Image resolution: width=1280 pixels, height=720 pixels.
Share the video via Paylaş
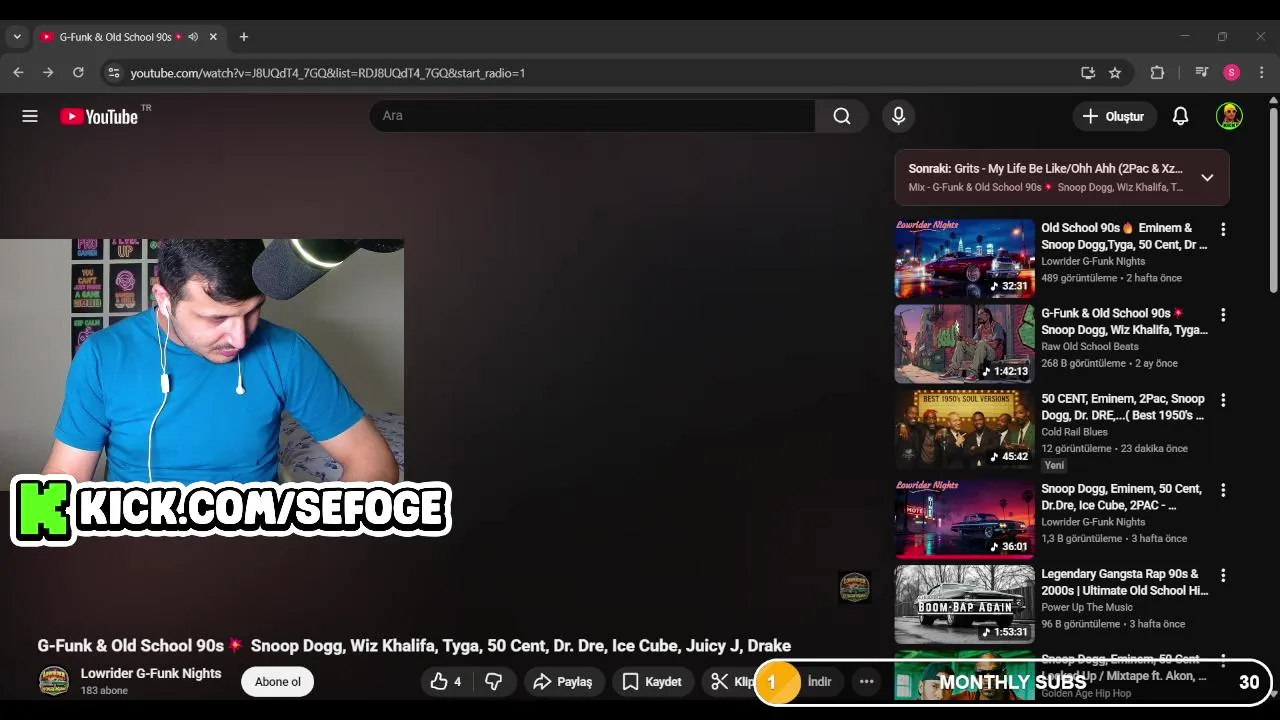click(564, 682)
